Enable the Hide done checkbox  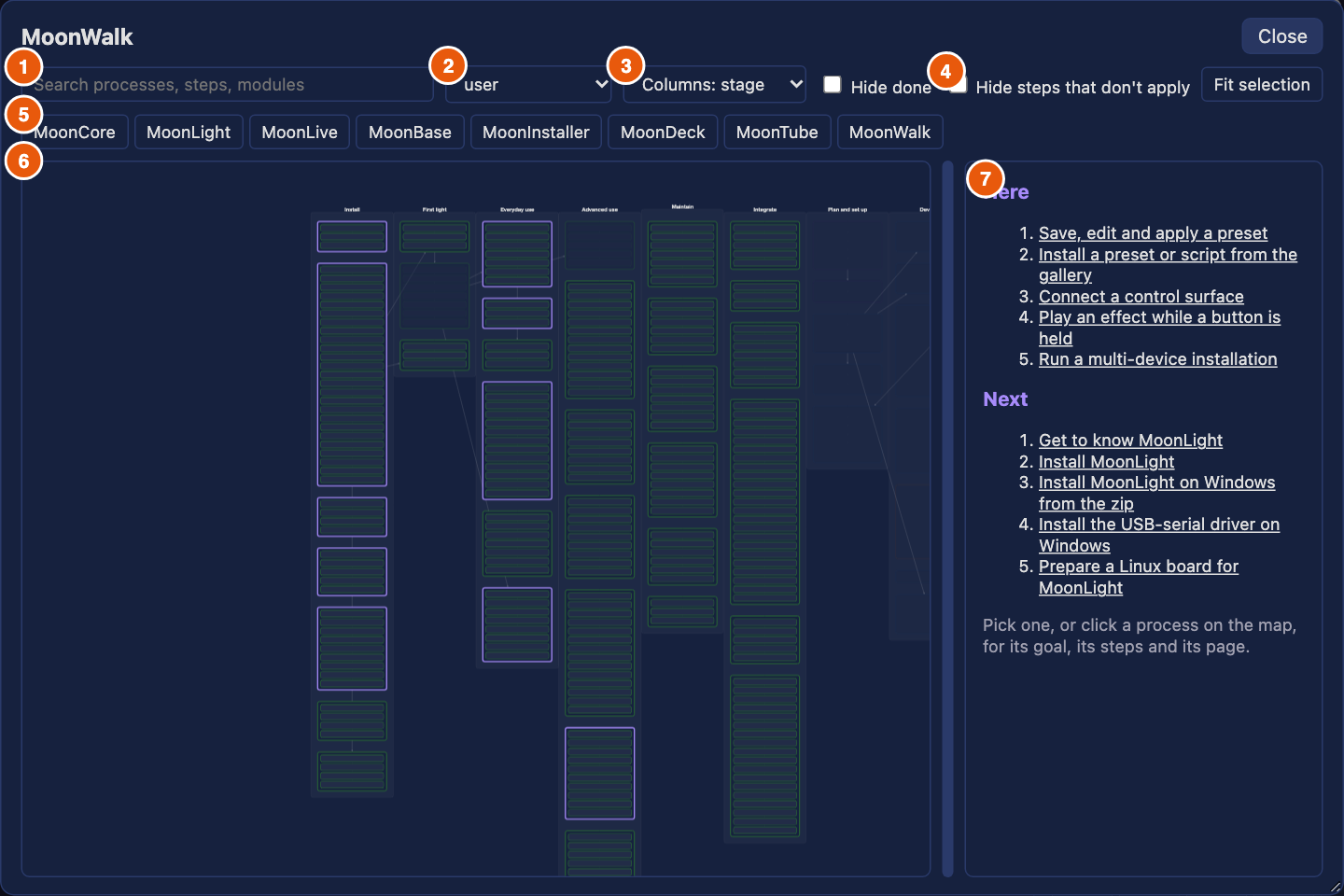click(x=833, y=85)
